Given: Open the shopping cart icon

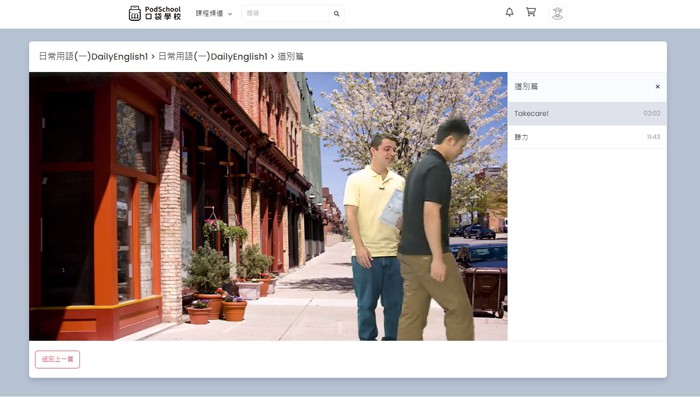Looking at the screenshot, I should [531, 12].
